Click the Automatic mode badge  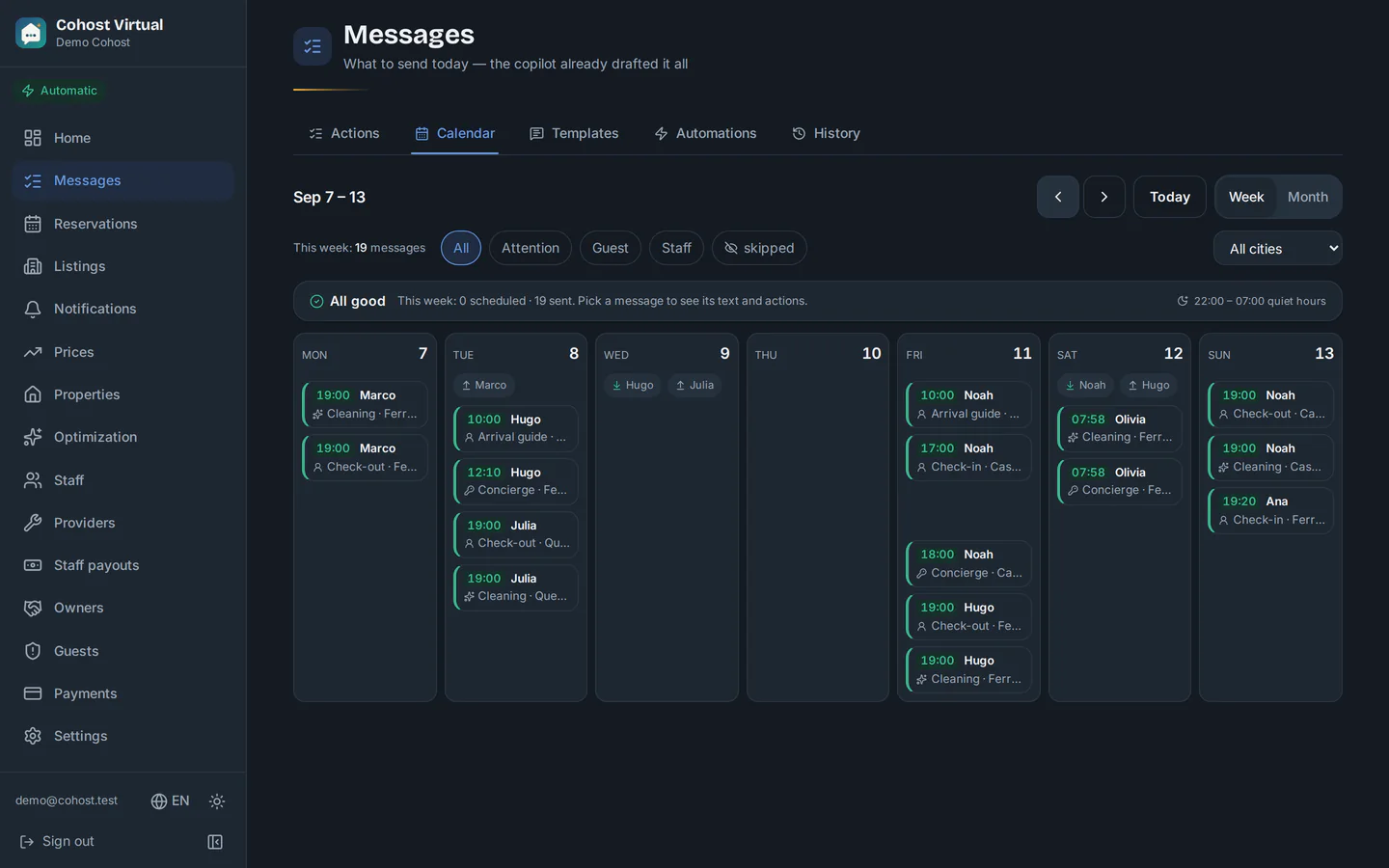(60, 91)
